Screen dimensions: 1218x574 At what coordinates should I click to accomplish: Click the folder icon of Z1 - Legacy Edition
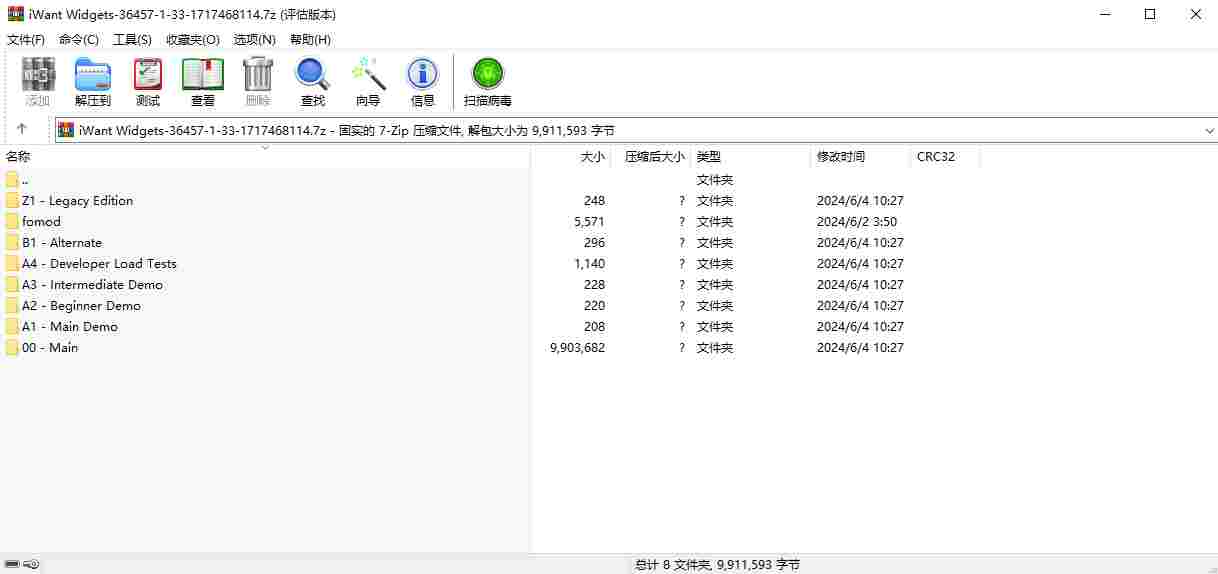coord(12,201)
